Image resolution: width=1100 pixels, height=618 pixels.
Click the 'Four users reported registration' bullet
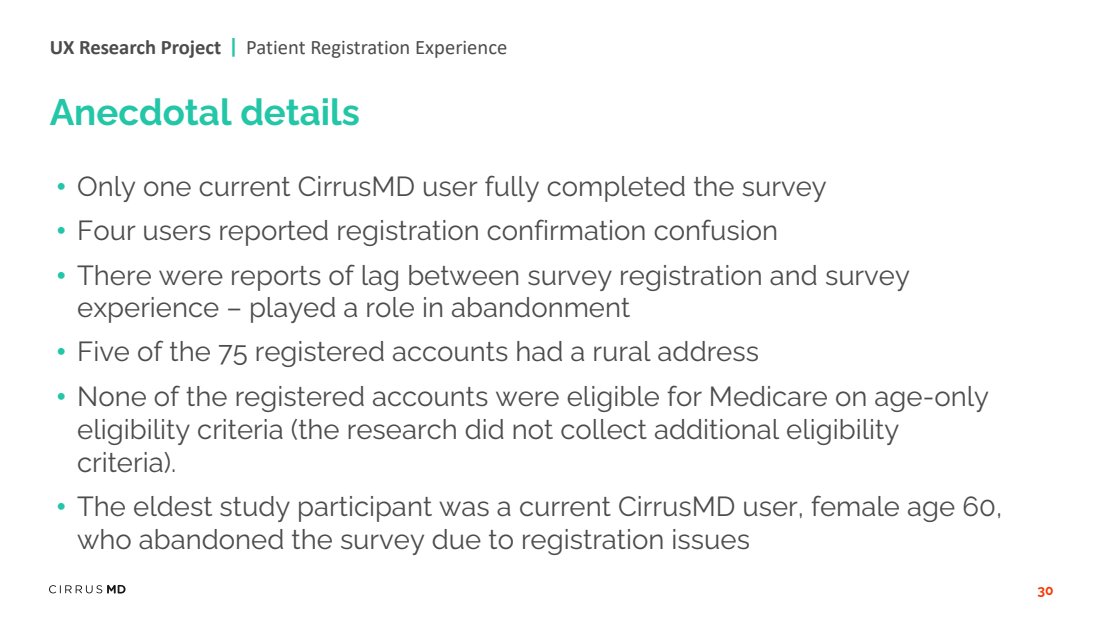click(427, 231)
